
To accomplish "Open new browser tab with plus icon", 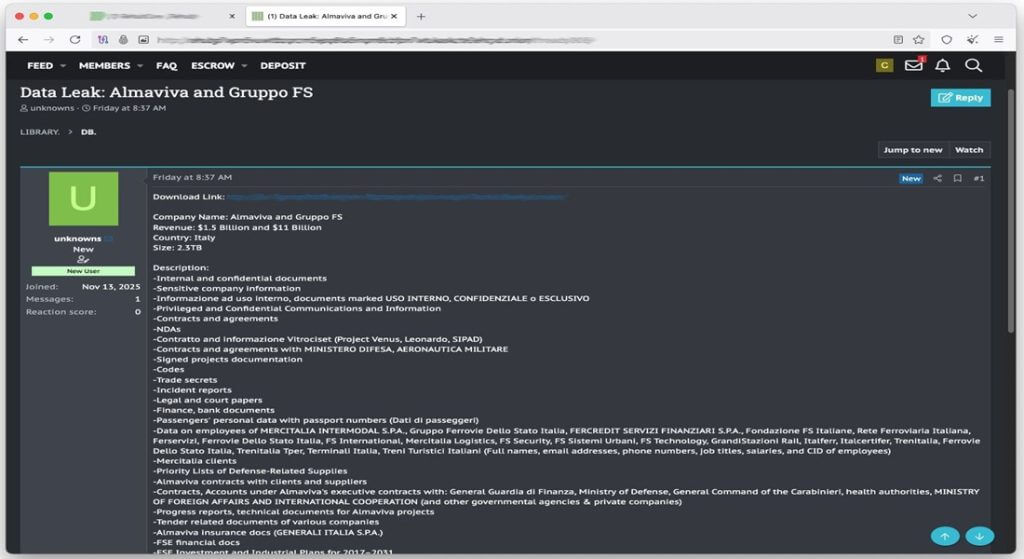I will pos(421,16).
